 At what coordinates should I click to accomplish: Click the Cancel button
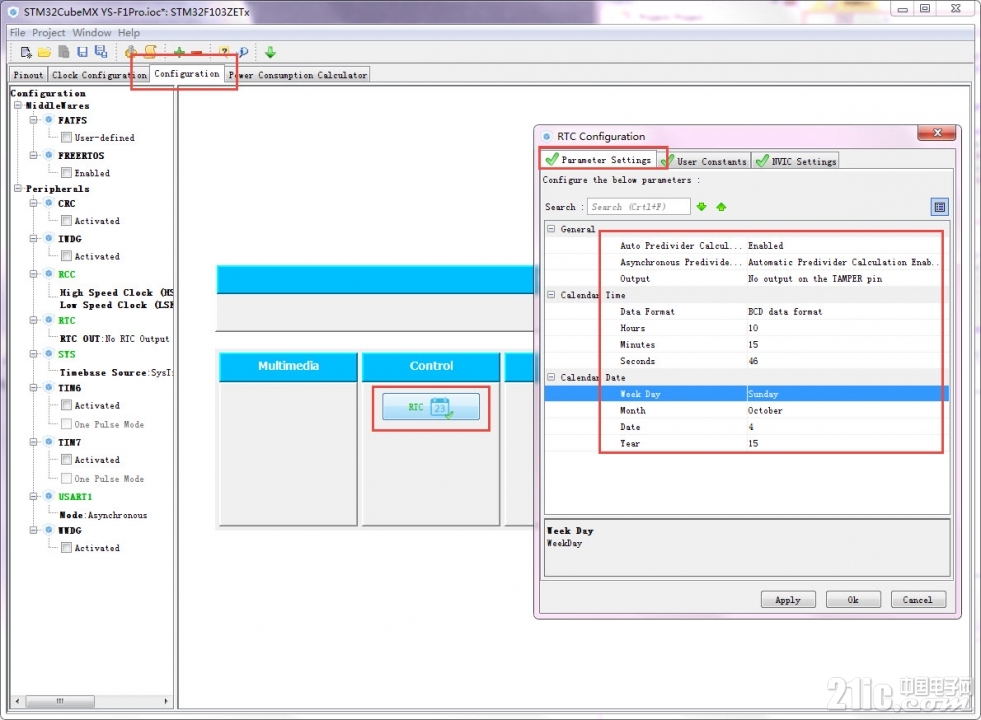(918, 599)
